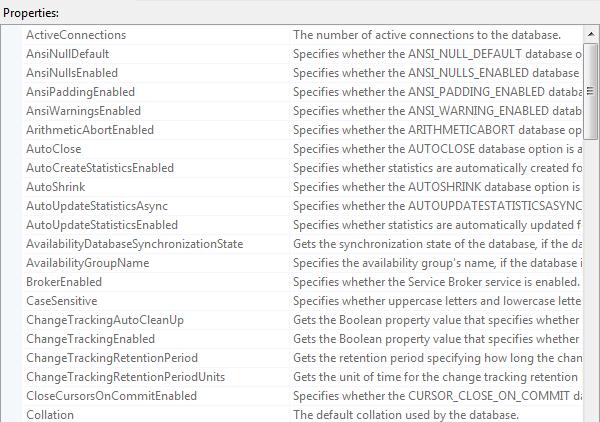This screenshot has width=600, height=422.
Task: Select the ChangeTrackingAutoCleanUp property
Action: 105,320
